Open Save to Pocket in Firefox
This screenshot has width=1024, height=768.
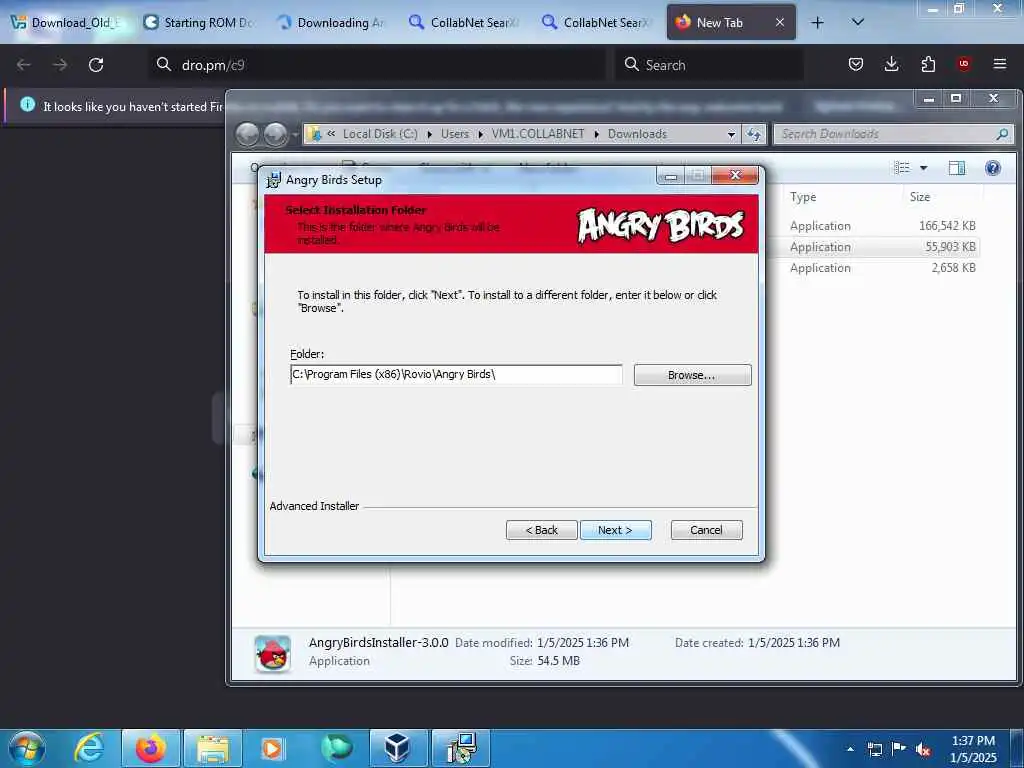856,64
